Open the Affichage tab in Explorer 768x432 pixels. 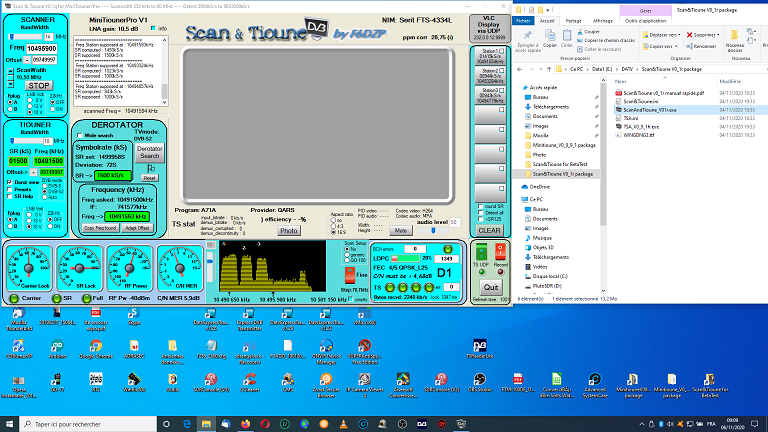(x=602, y=21)
